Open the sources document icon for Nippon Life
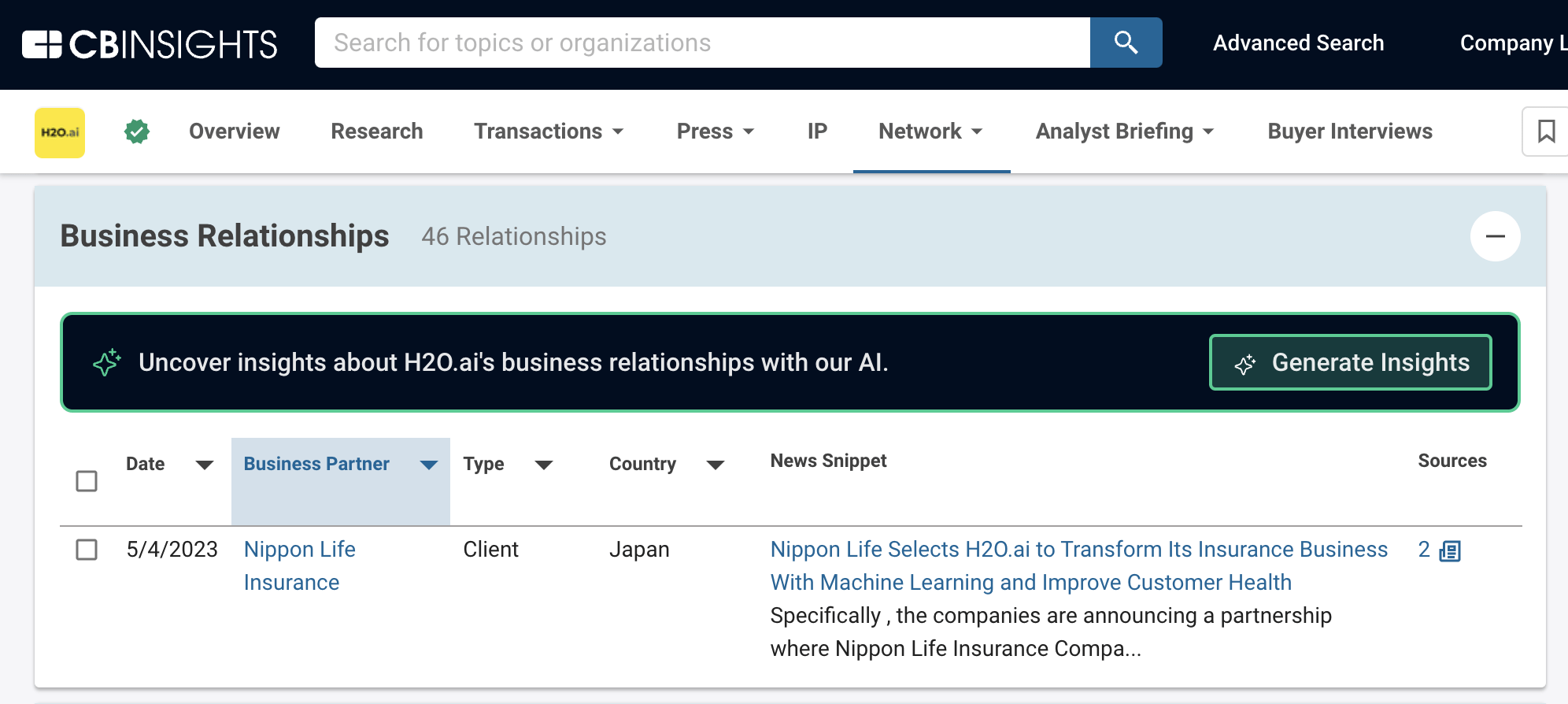The image size is (1568, 704). (1449, 550)
